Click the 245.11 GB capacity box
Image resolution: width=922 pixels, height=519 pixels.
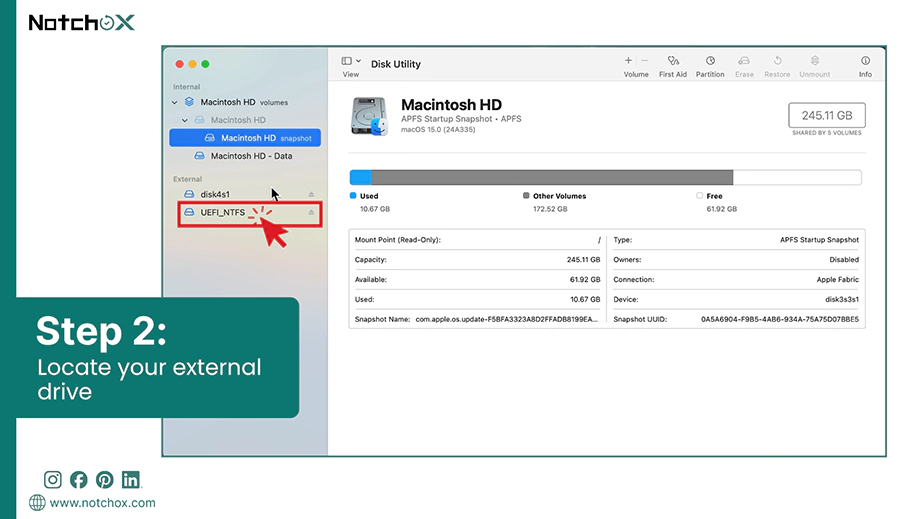click(827, 115)
